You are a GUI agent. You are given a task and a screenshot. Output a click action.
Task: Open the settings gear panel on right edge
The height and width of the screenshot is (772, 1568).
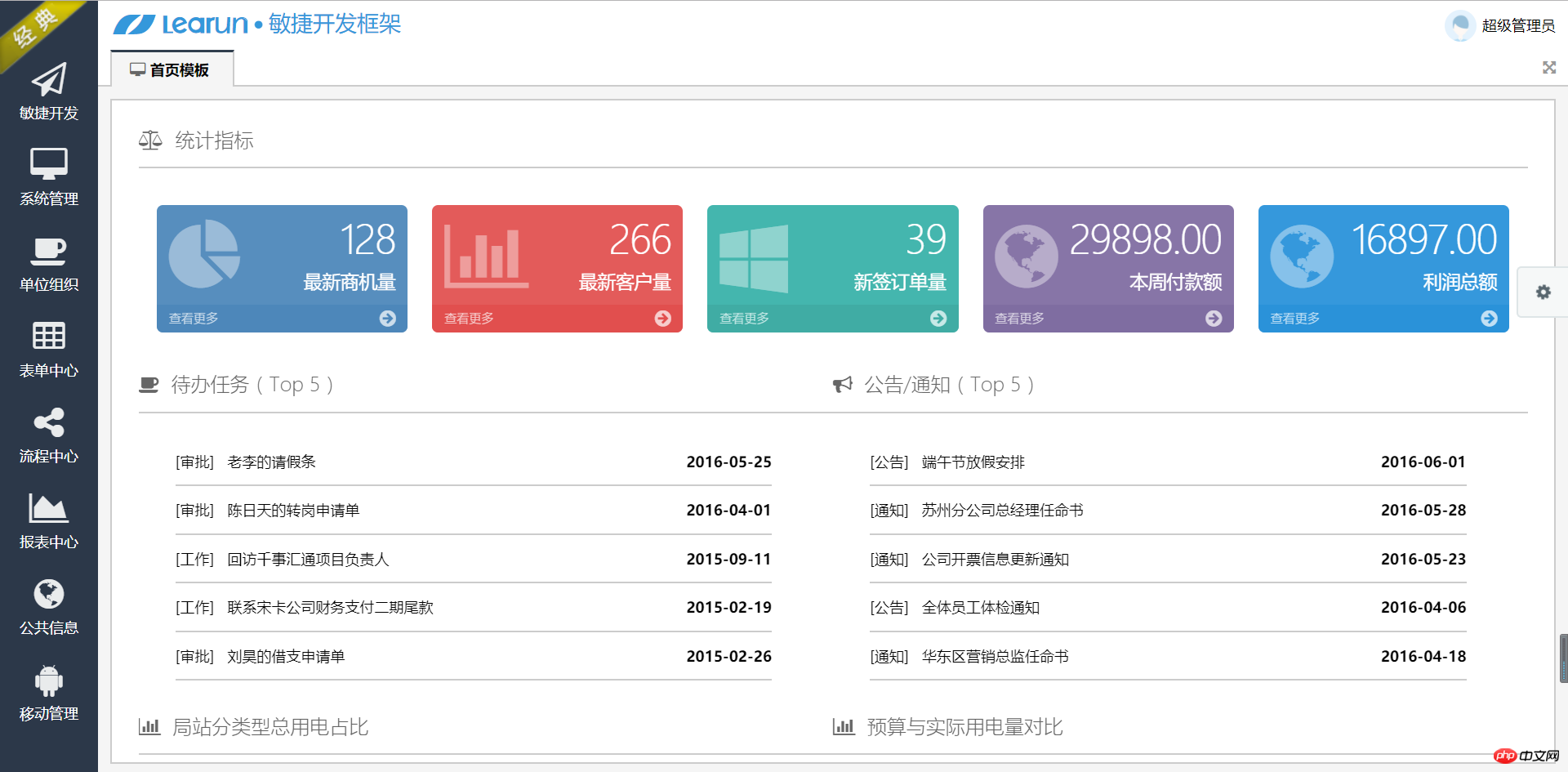tap(1543, 292)
